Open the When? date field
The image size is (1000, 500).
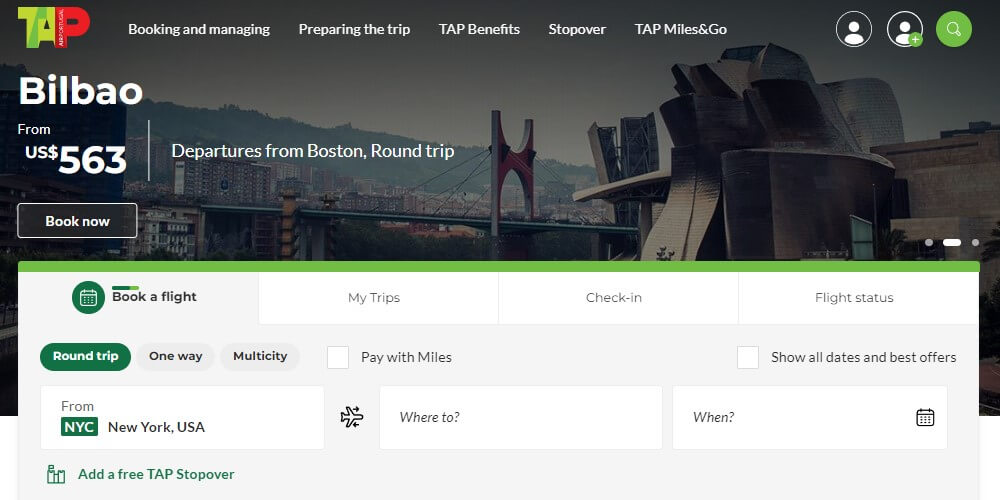click(x=810, y=418)
